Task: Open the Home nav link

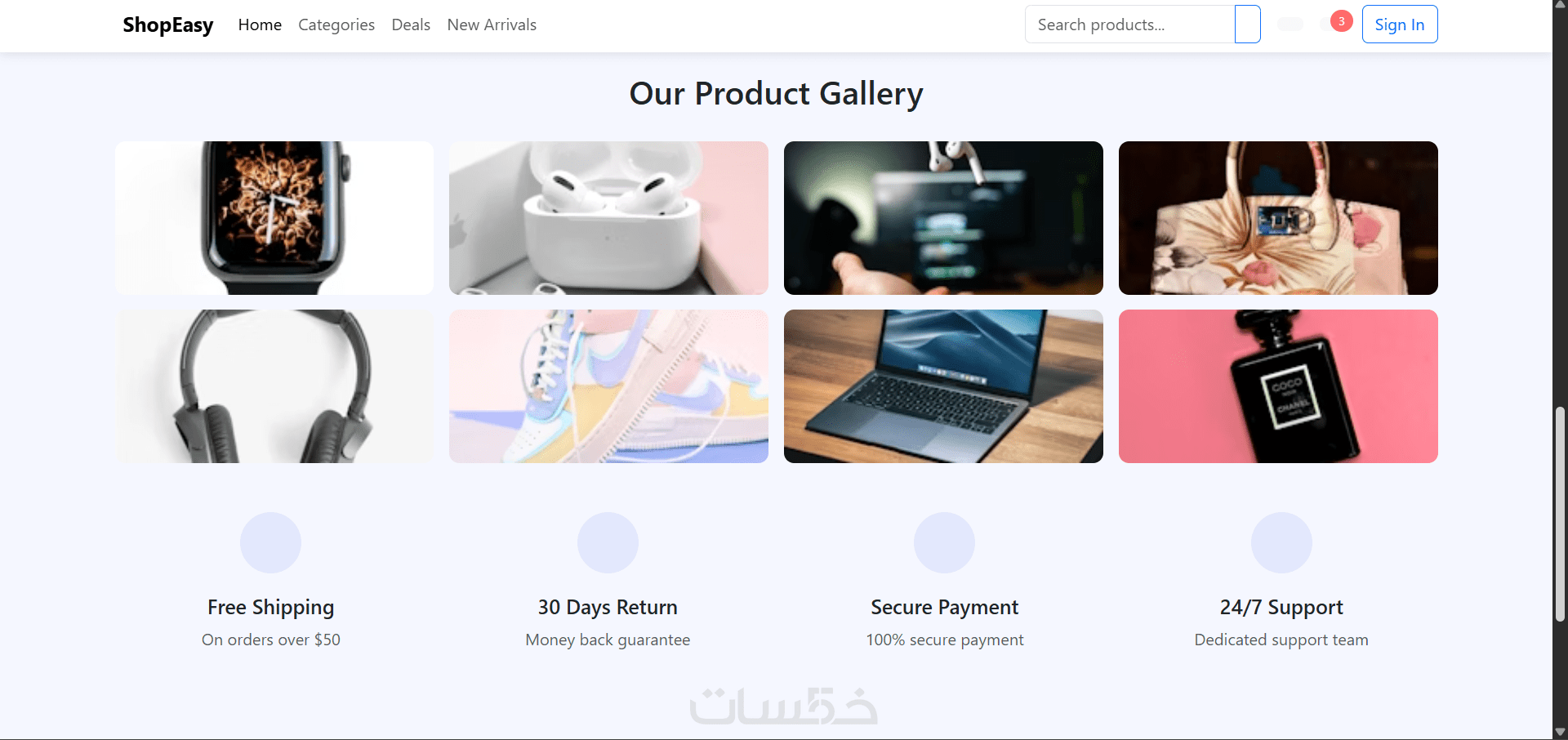Action: pos(260,25)
